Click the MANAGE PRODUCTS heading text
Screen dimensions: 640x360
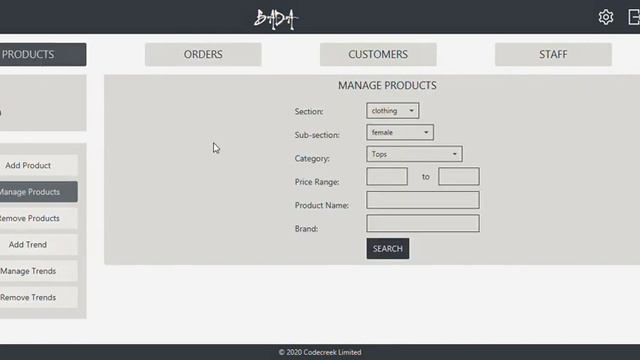387,85
